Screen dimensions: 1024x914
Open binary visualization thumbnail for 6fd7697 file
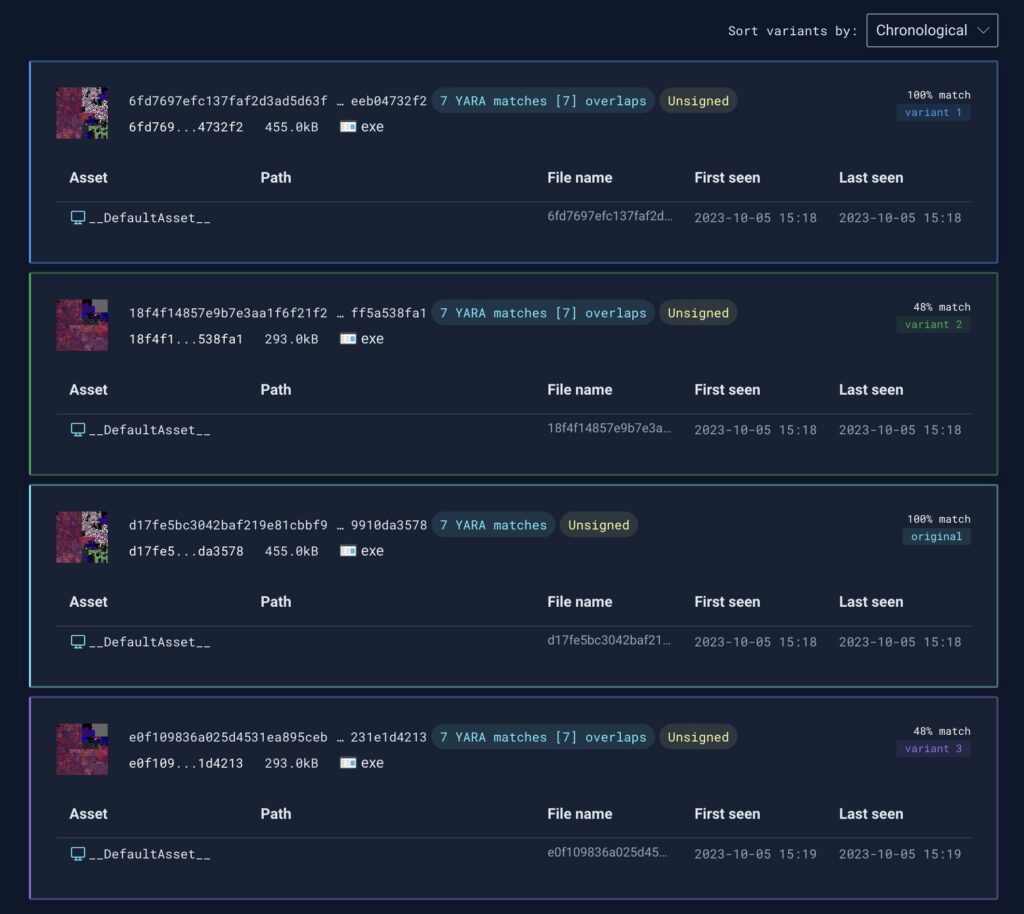(82, 113)
